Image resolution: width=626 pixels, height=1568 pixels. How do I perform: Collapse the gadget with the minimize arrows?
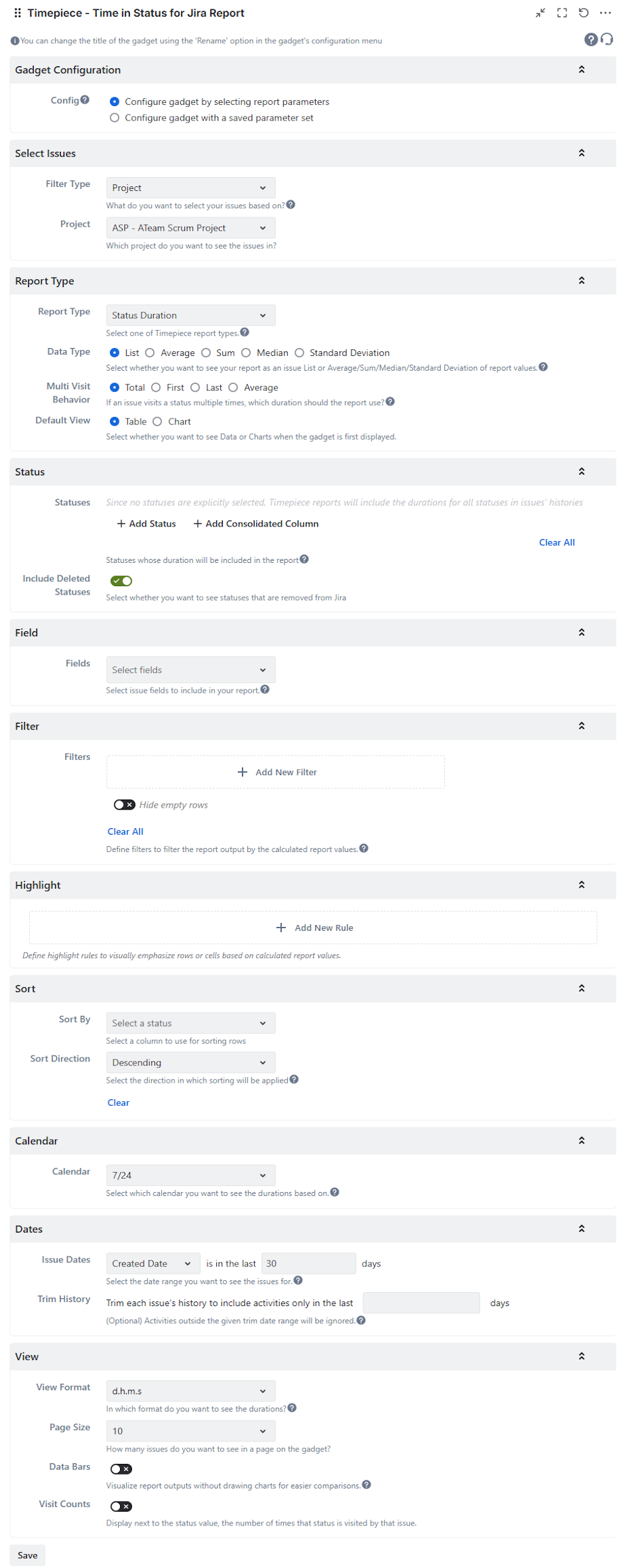[540, 13]
